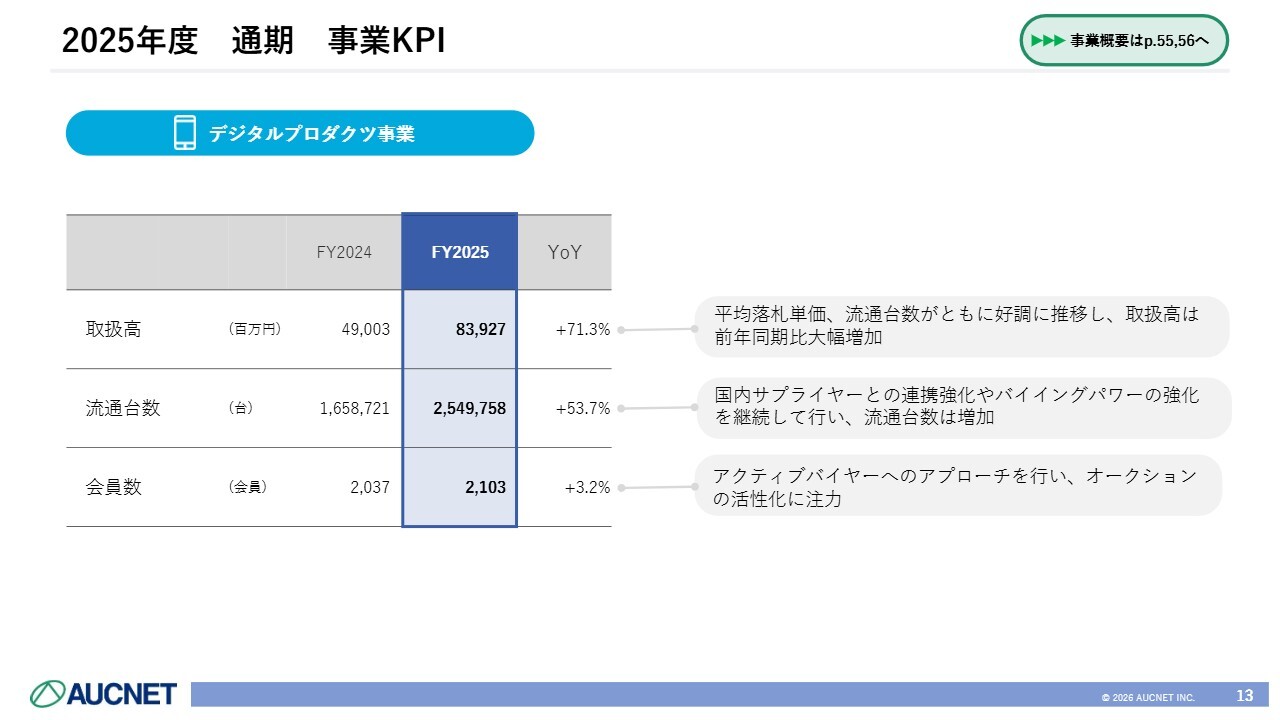Click the 2,549,758 units value
The width and height of the screenshot is (1280, 720).
pos(470,408)
